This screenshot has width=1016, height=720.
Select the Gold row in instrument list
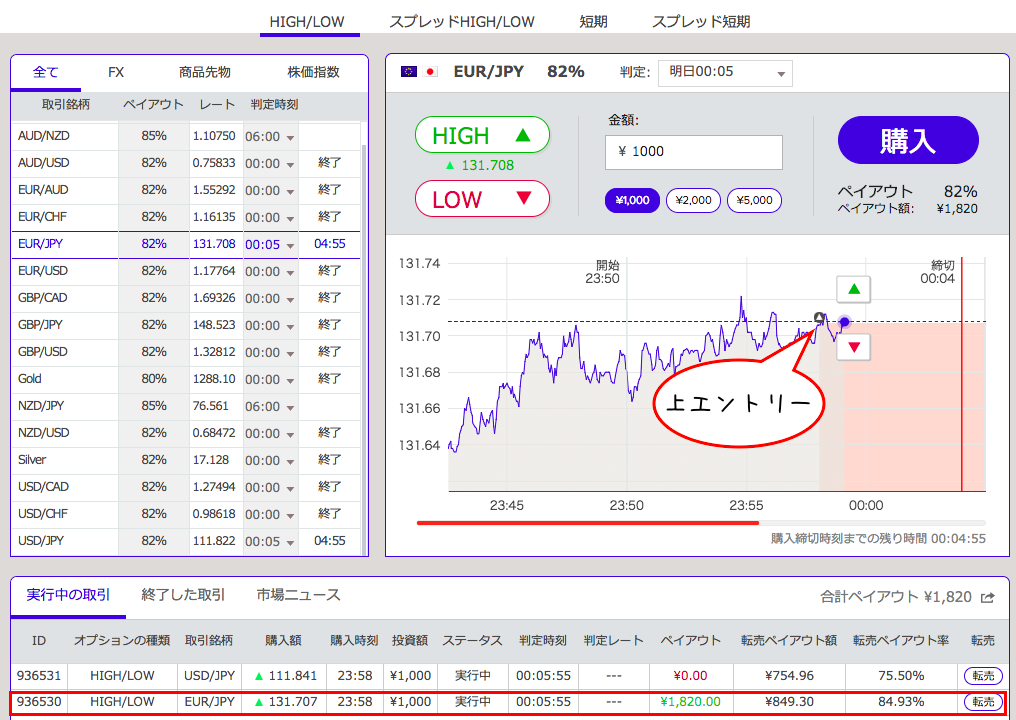[64, 379]
